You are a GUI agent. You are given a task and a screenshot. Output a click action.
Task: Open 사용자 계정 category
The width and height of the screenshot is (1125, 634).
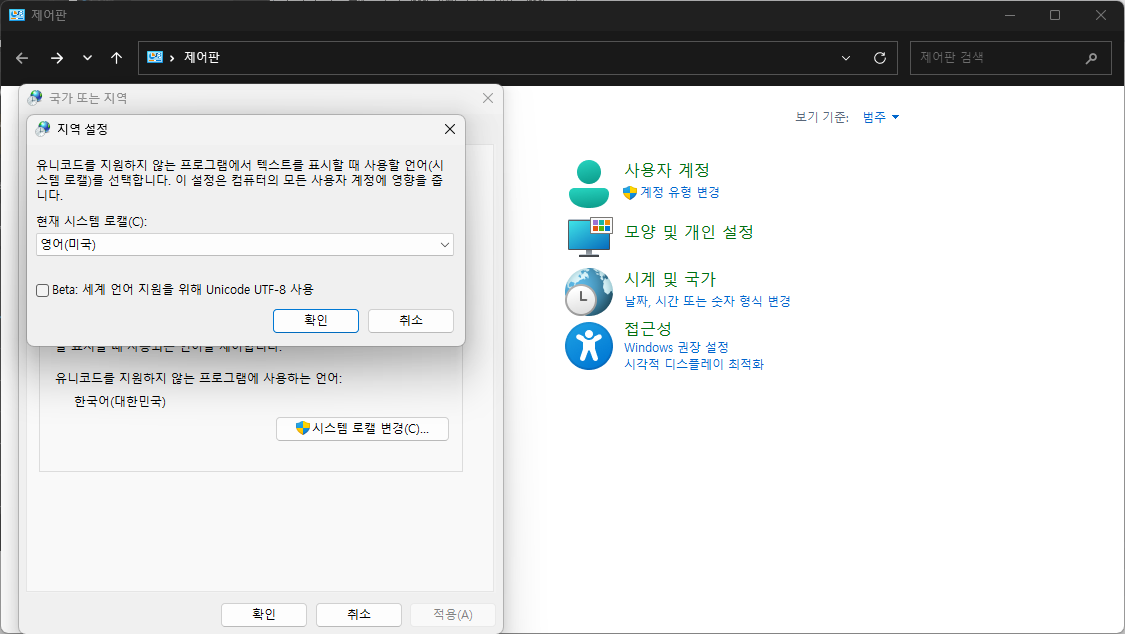[667, 170]
